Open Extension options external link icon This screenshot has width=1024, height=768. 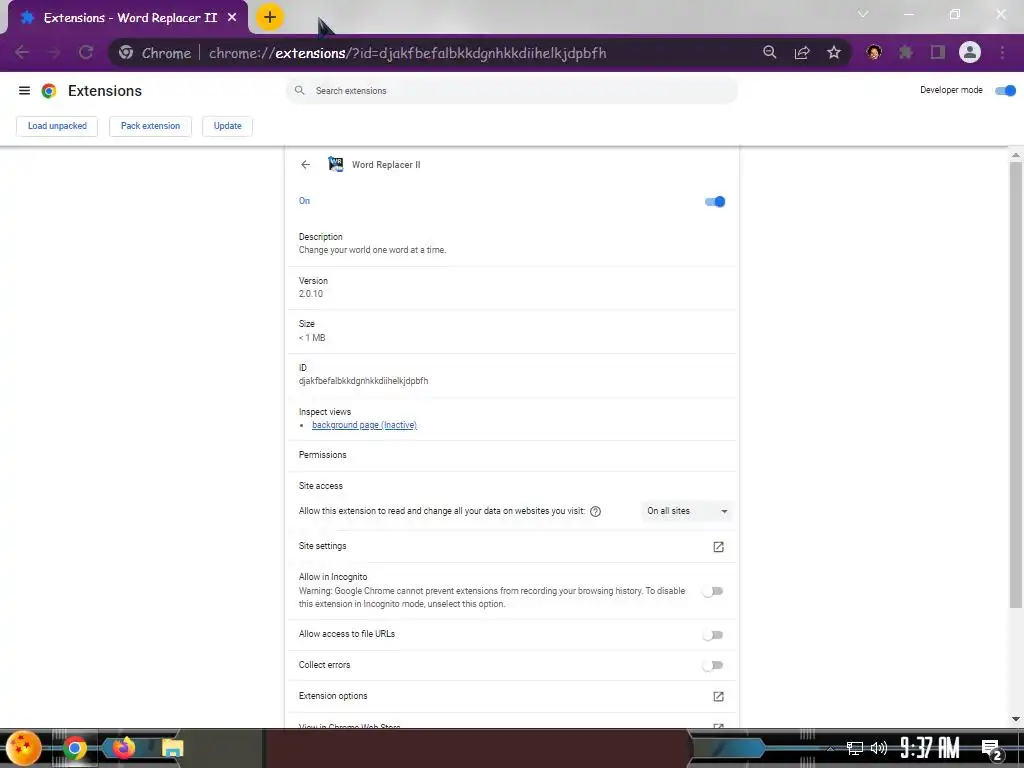click(718, 696)
